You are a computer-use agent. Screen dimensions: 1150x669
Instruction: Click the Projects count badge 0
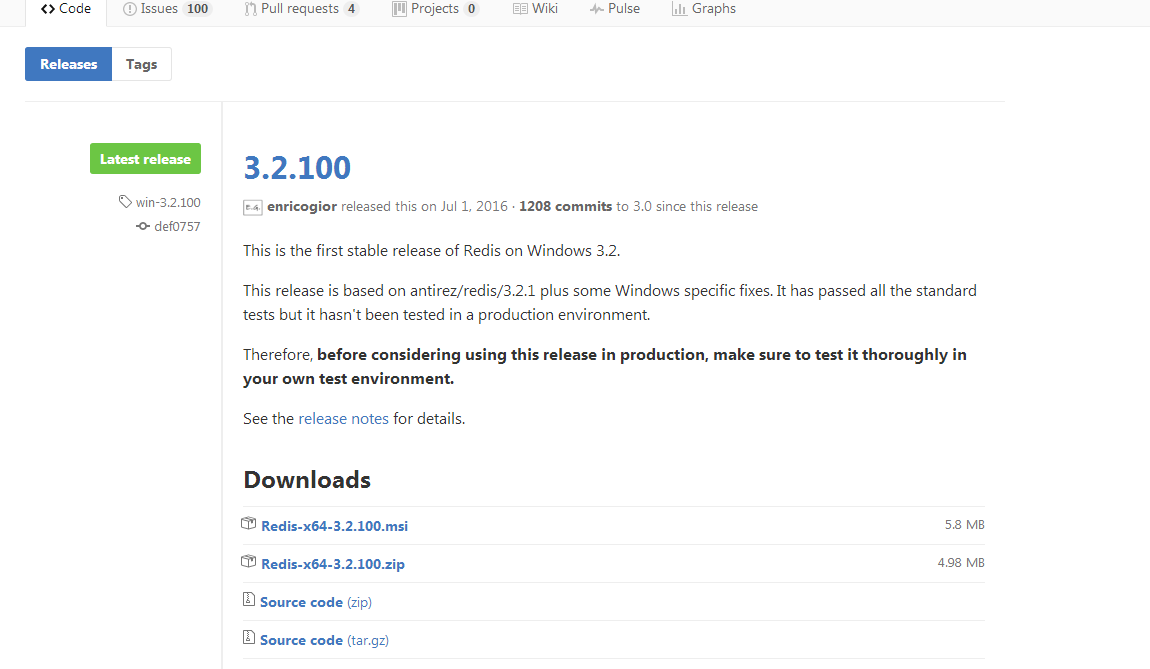(471, 9)
